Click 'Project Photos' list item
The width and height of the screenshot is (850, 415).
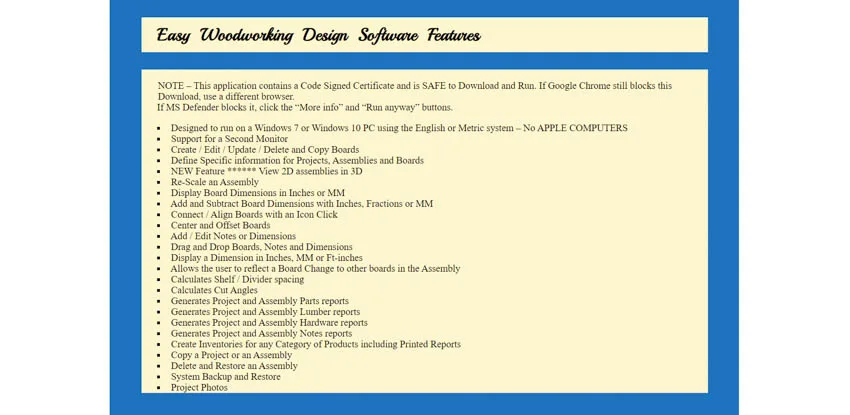click(x=199, y=388)
